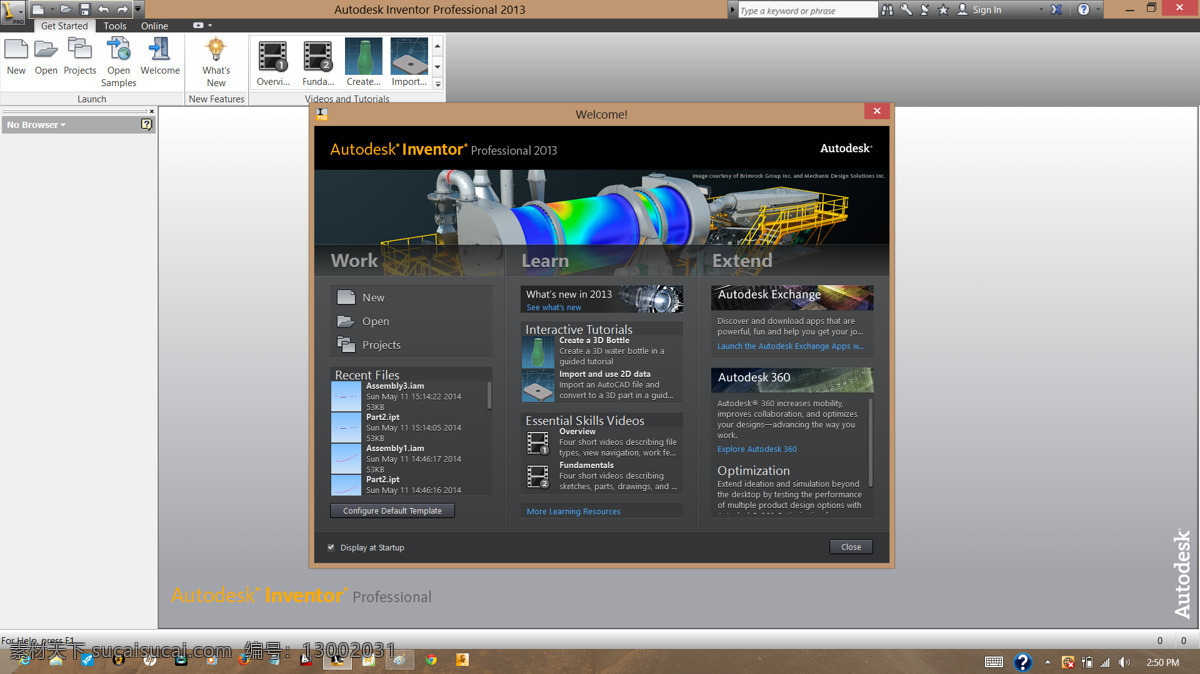Show the Welcome screen from the ribbon

[x=160, y=49]
